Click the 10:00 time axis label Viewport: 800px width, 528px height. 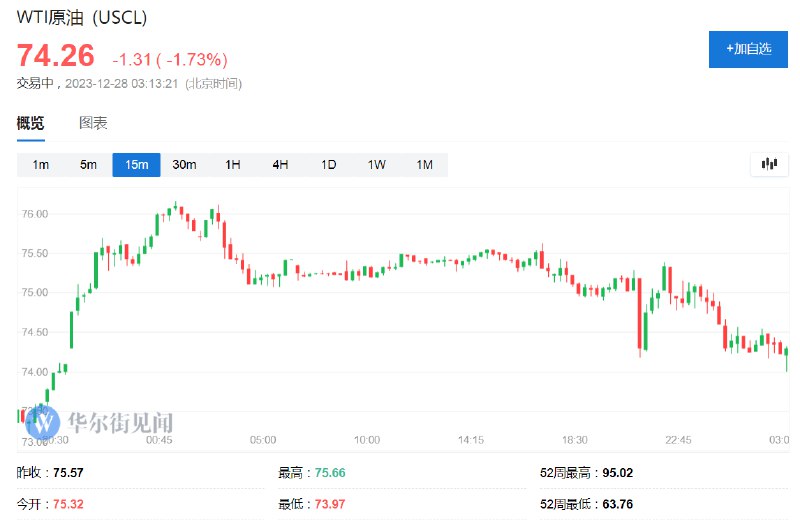coord(367,440)
